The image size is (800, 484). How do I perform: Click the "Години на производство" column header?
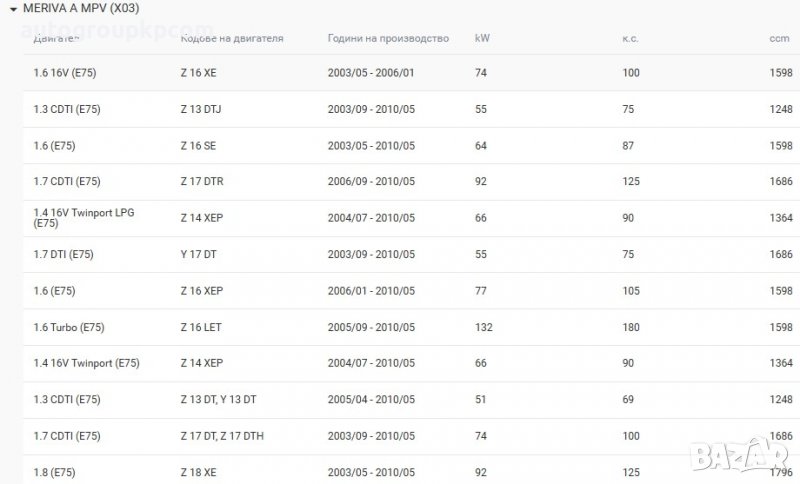pos(387,38)
